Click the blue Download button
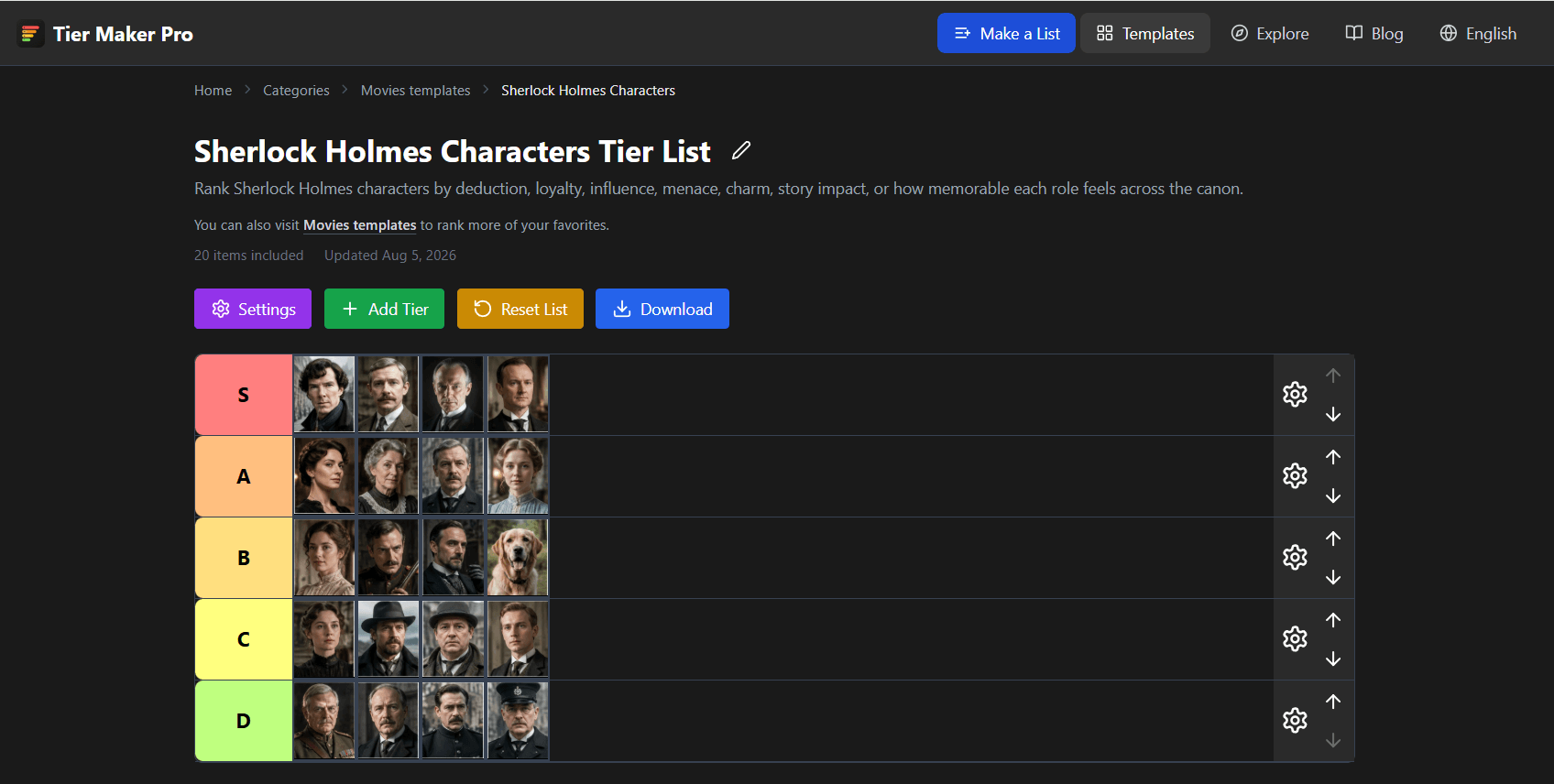The width and height of the screenshot is (1554, 784). coord(662,309)
